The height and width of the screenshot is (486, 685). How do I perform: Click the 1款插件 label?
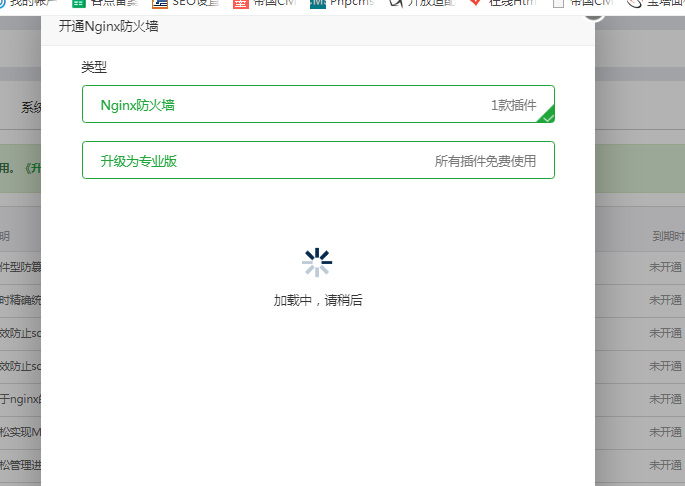[514, 105]
